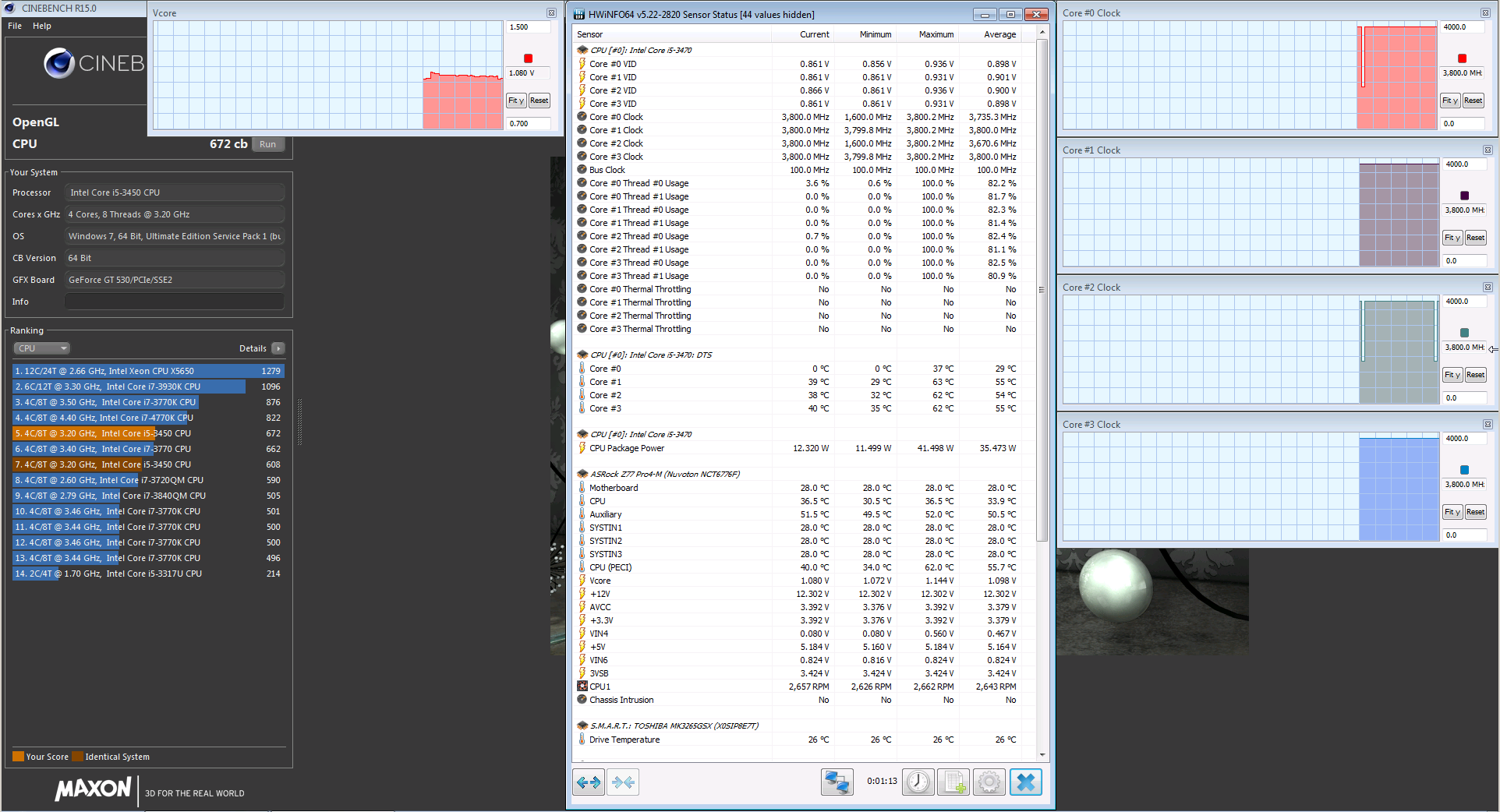Click the lightning icon beside the Vcore sensor
This screenshot has height=812, width=1500.
(x=582, y=581)
